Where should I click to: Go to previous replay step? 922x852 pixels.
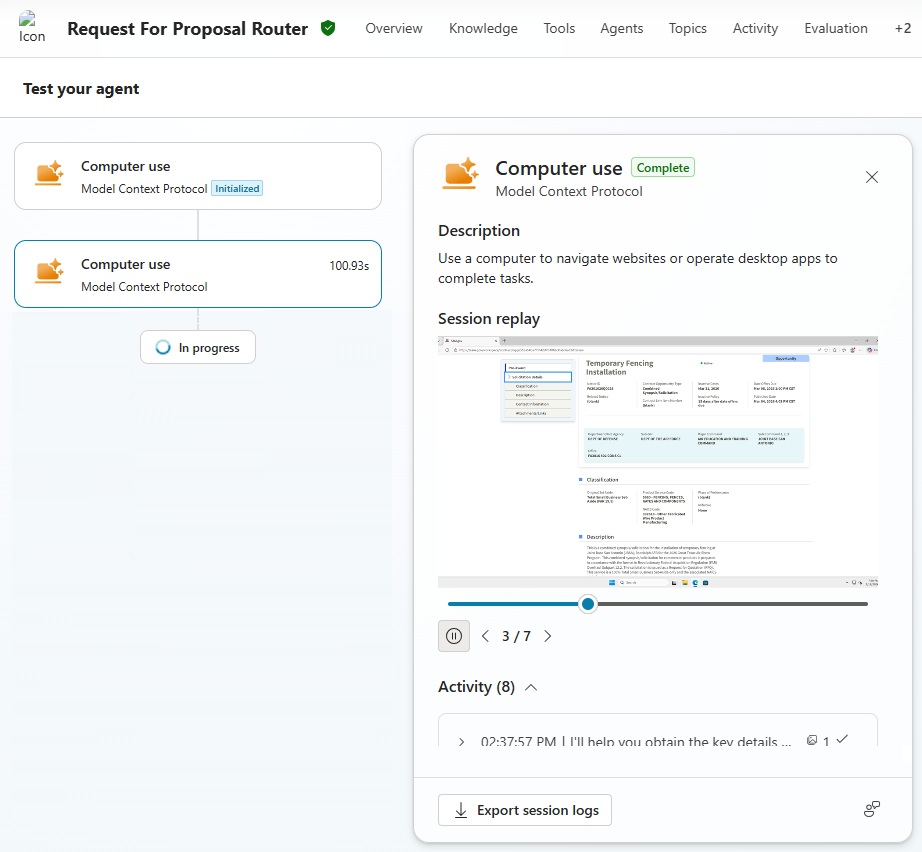tap(486, 636)
